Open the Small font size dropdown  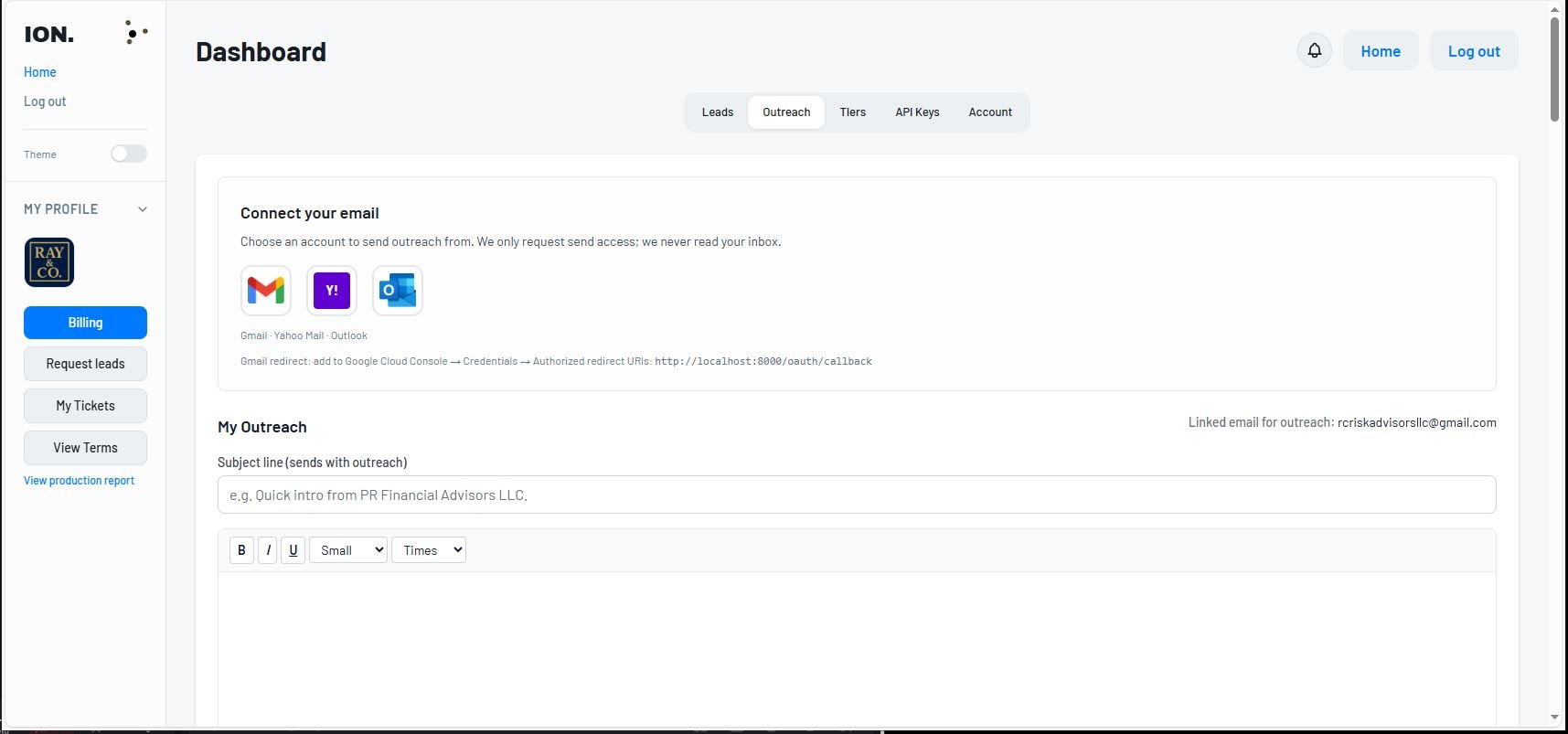(x=348, y=550)
